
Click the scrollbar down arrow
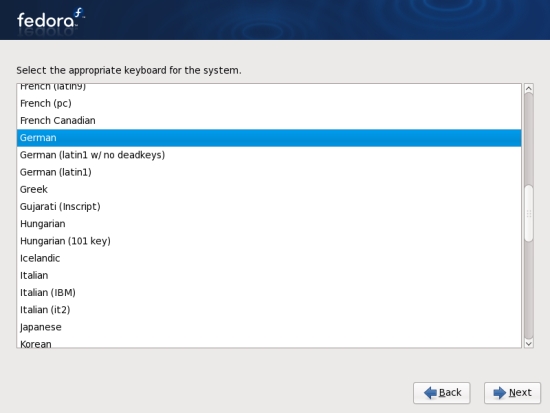click(529, 344)
